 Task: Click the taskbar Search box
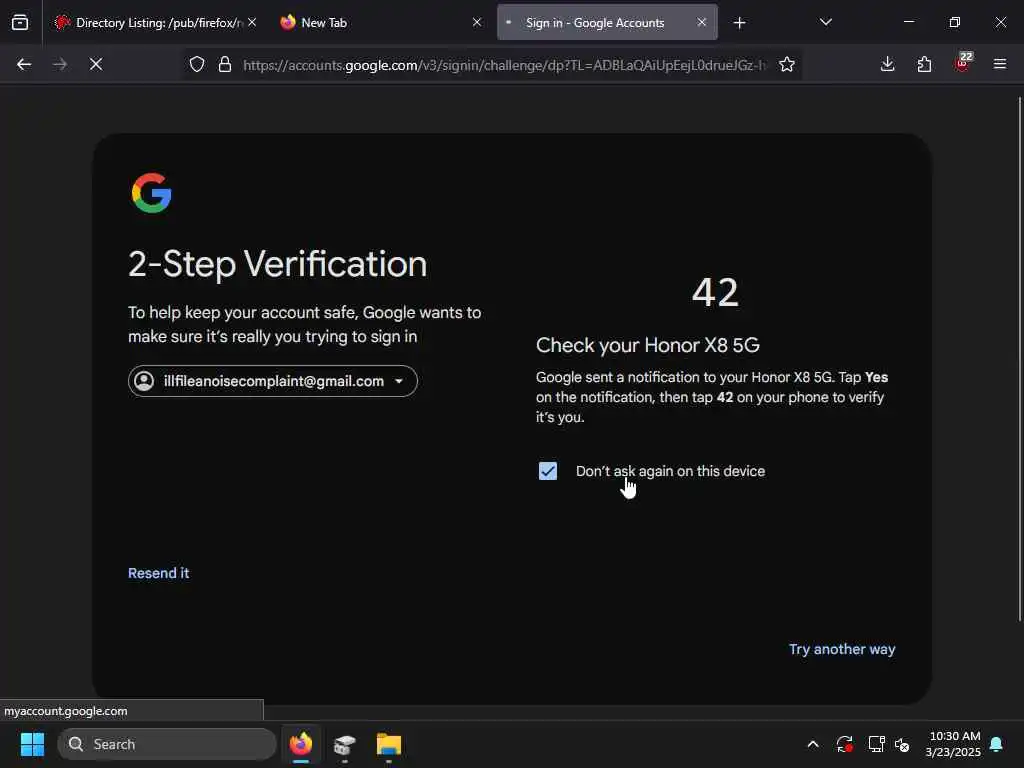(x=167, y=744)
